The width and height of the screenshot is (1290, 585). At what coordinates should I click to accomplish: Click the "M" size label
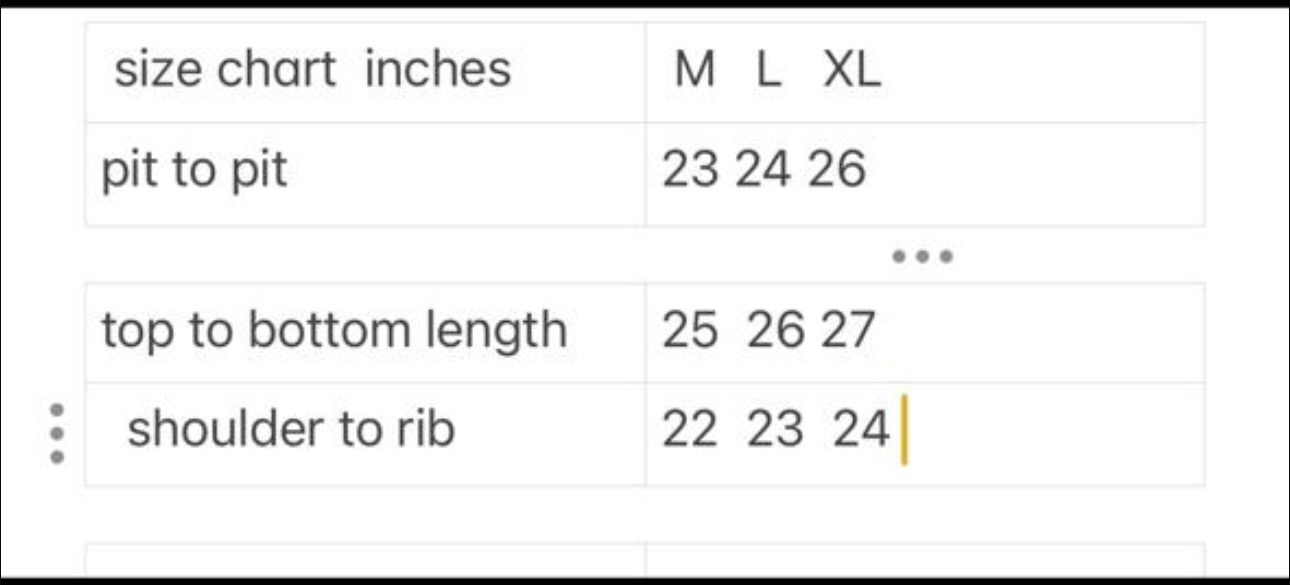click(x=695, y=71)
